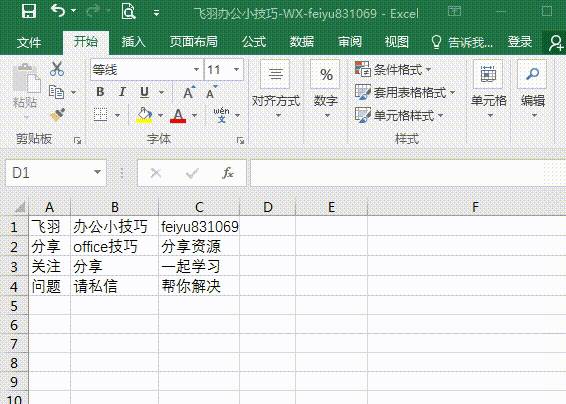Click the Copy icon in clipboard group
The width and height of the screenshot is (566, 404).
pyautogui.click(x=57, y=92)
